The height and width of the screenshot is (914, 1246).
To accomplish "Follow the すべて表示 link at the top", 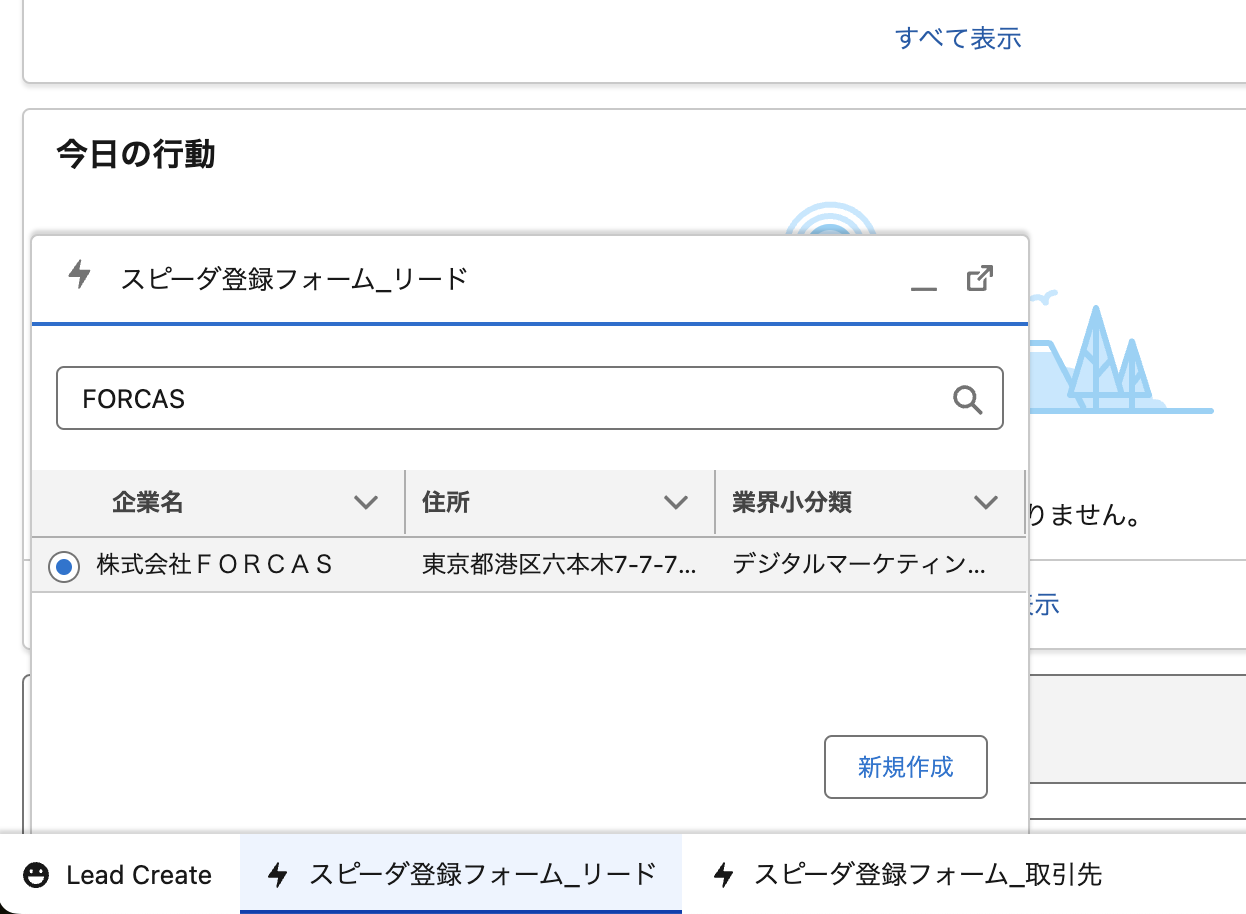I will (x=957, y=39).
